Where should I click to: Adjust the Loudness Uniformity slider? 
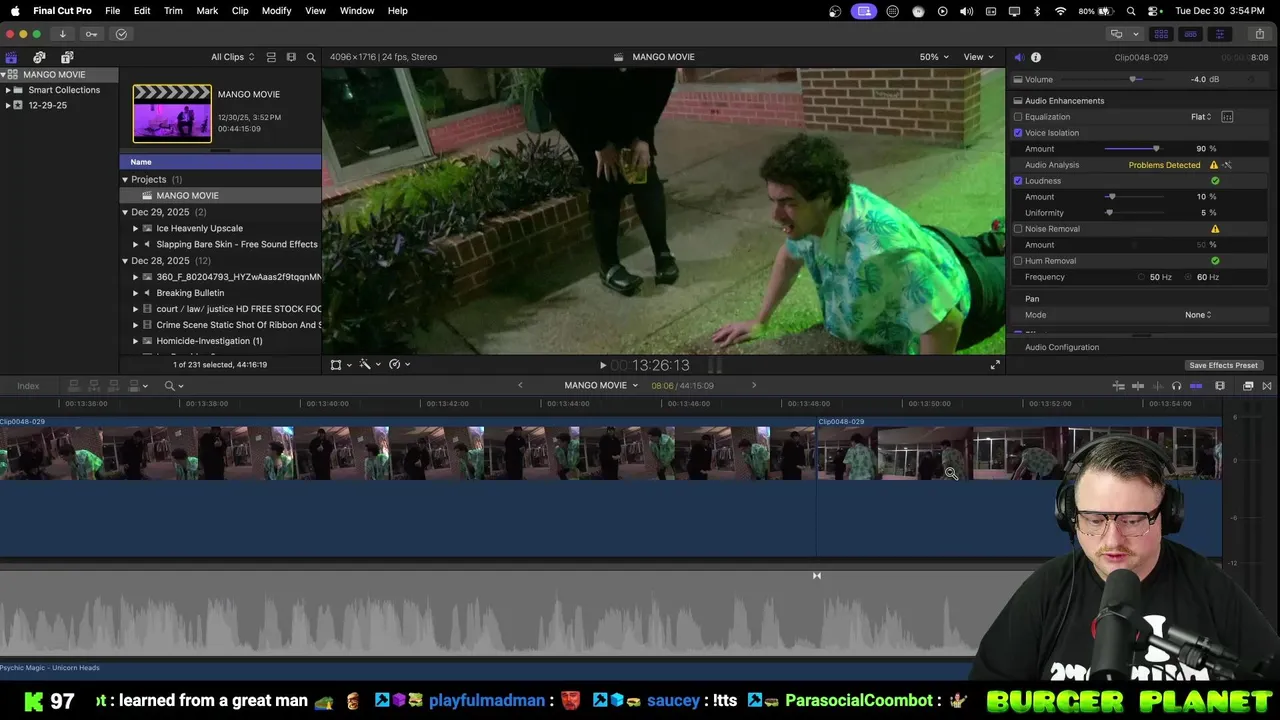pyautogui.click(x=1109, y=213)
